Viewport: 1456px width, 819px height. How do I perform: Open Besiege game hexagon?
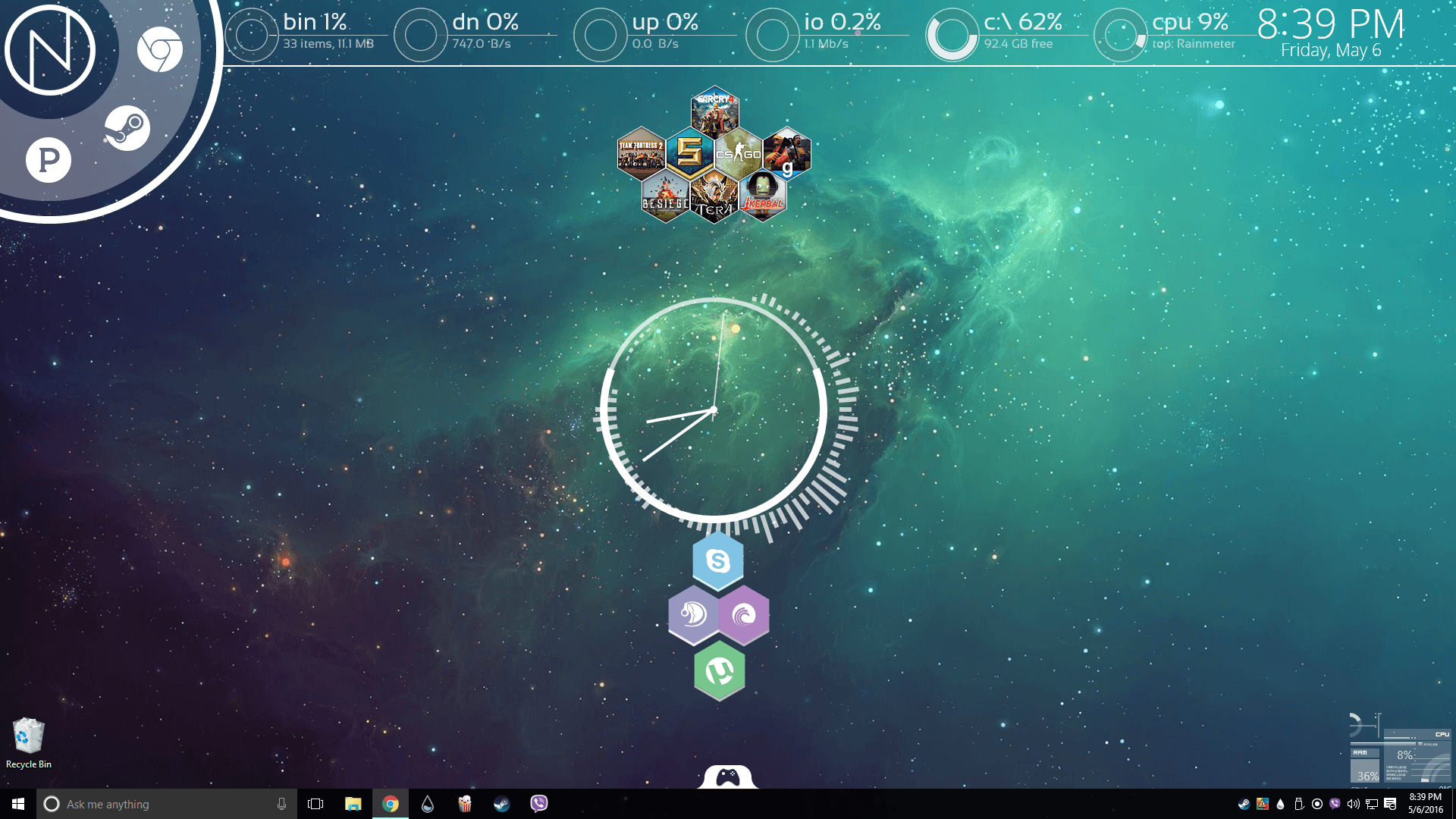point(665,196)
